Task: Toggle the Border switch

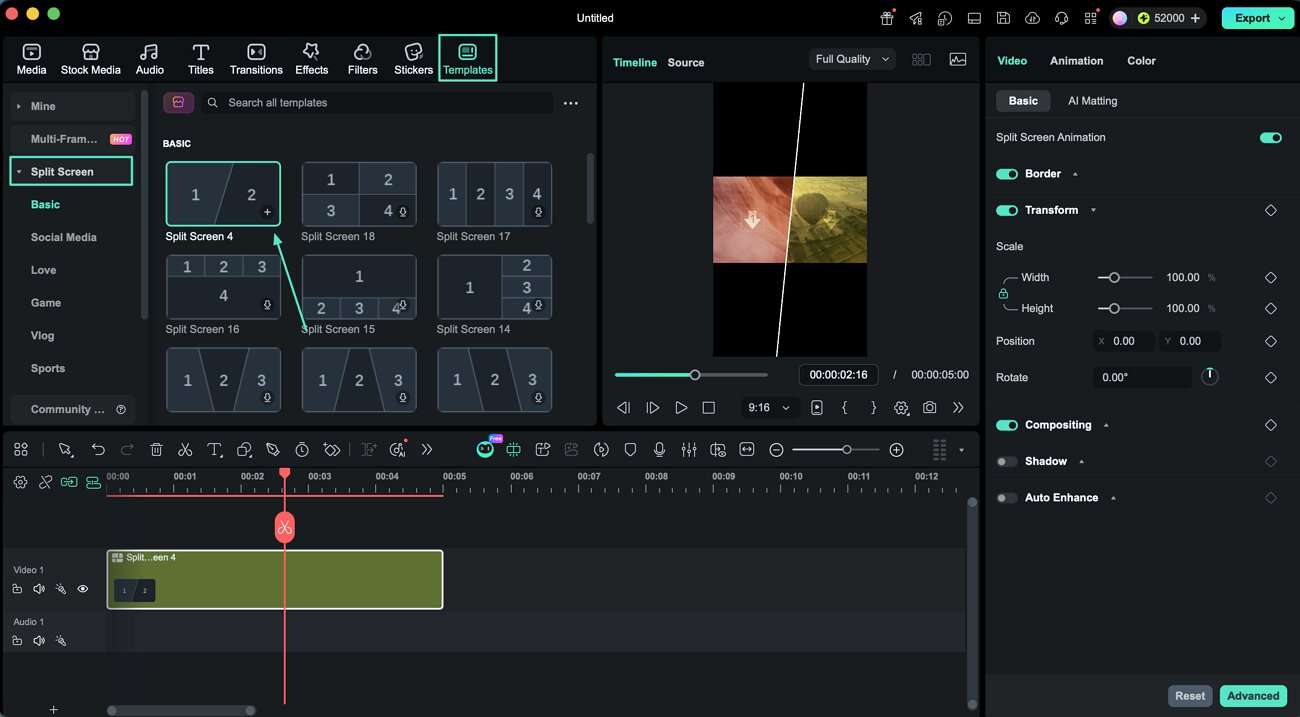Action: point(1007,174)
